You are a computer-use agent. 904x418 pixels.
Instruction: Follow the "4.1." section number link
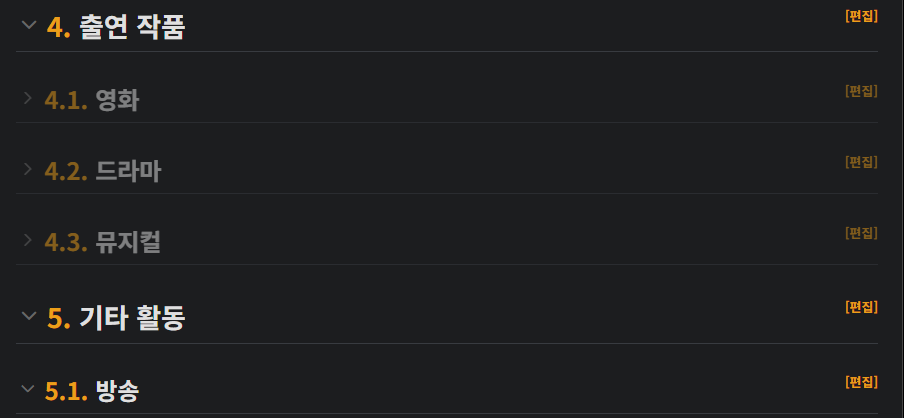[x=66, y=100]
